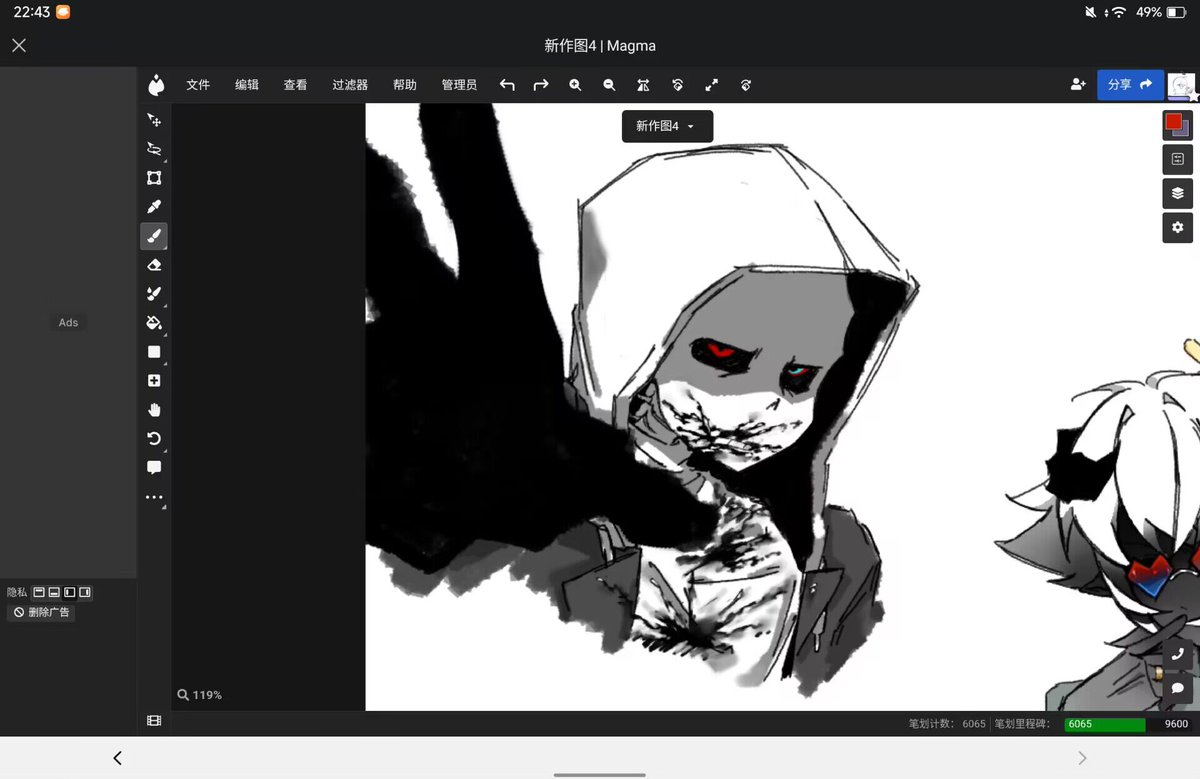
Task: Go forward with browser forward arrow
Action: point(1082,758)
